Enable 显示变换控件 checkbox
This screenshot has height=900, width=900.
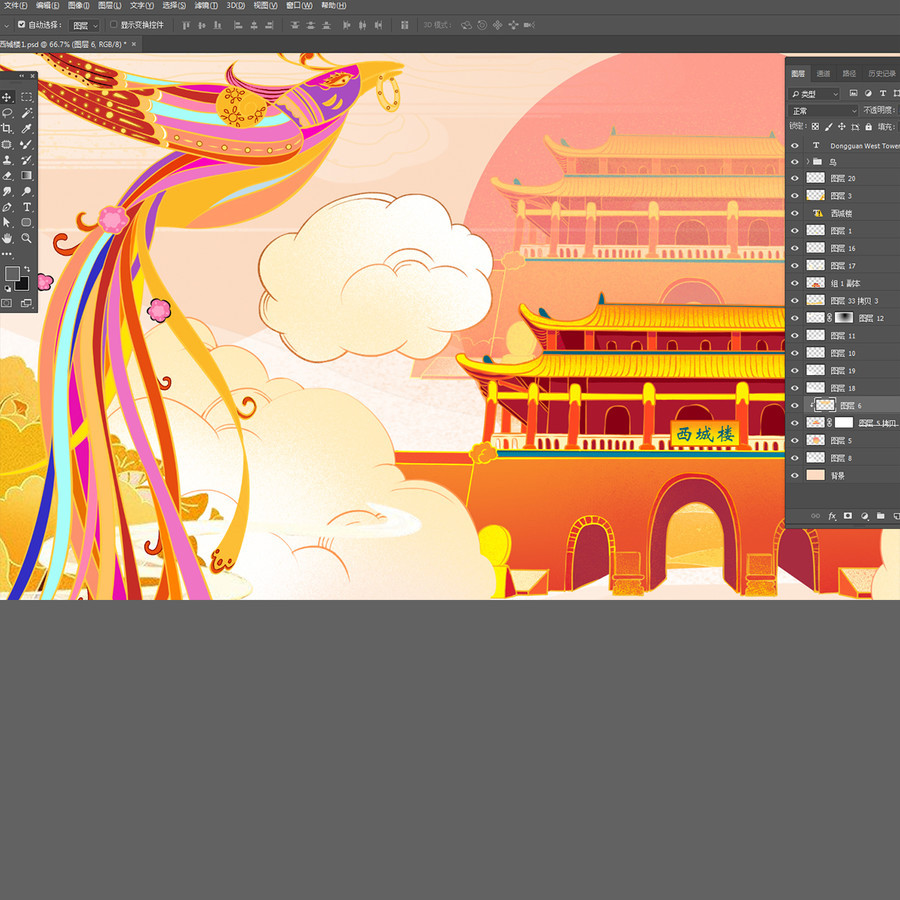114,25
